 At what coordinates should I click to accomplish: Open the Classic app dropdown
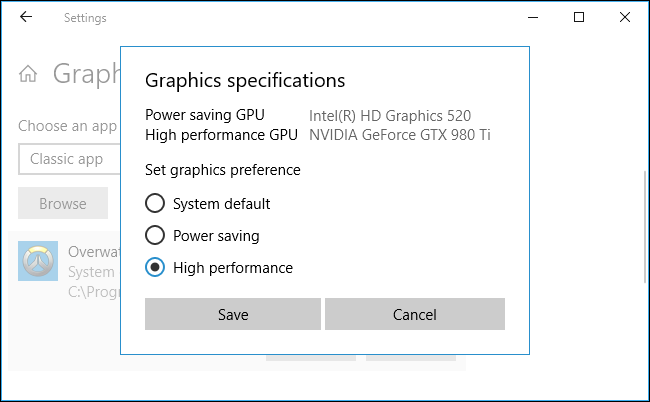pyautogui.click(x=68, y=159)
